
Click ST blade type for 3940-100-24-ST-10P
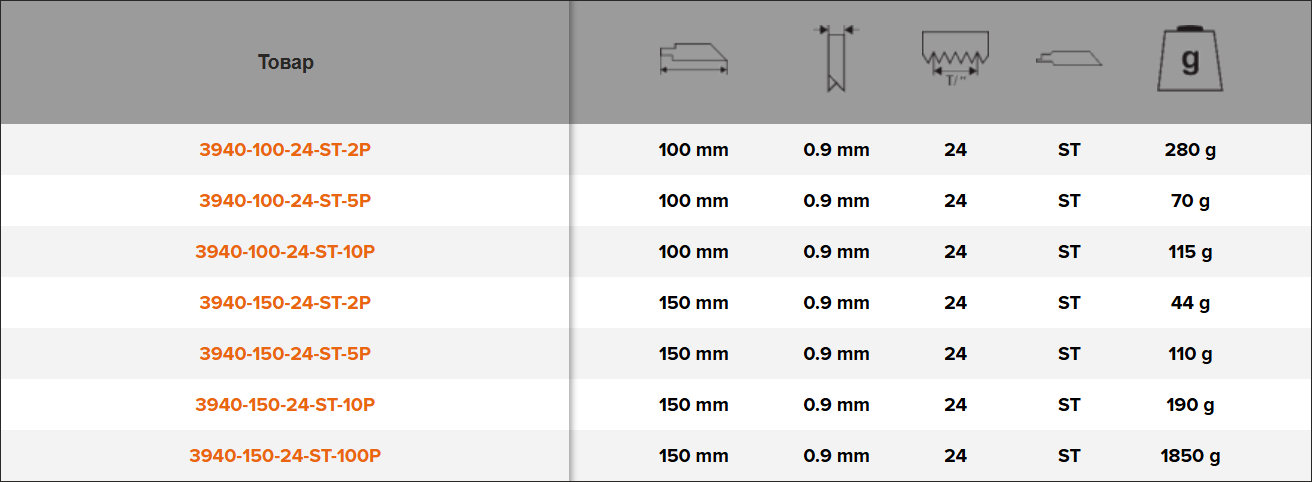tap(1069, 252)
